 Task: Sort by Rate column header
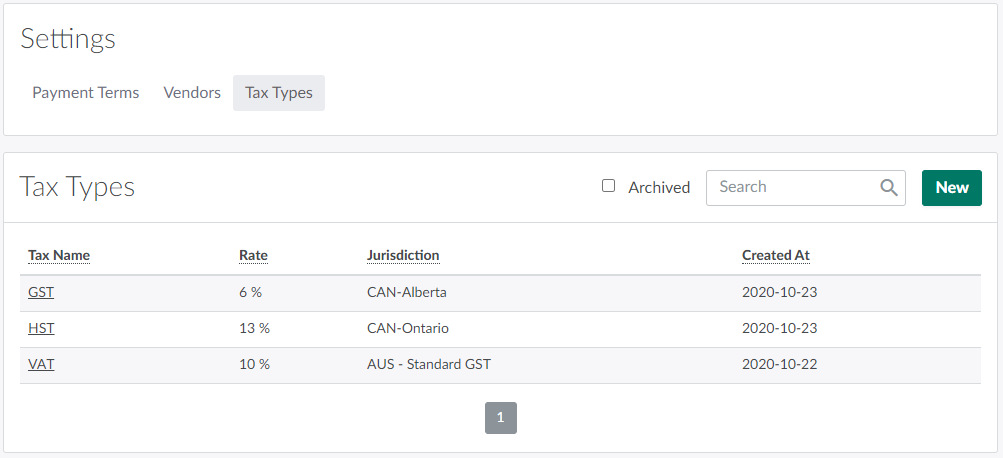pos(253,255)
